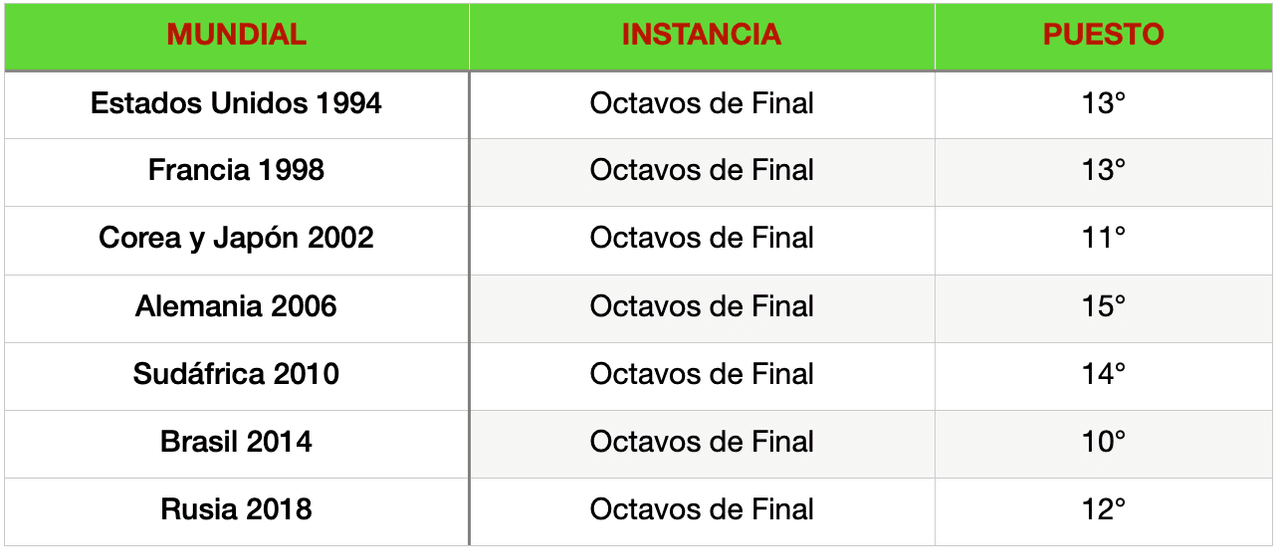This screenshot has width=1280, height=553.
Task: Select the Estados Unidos 1994 cell
Action: (x=236, y=103)
